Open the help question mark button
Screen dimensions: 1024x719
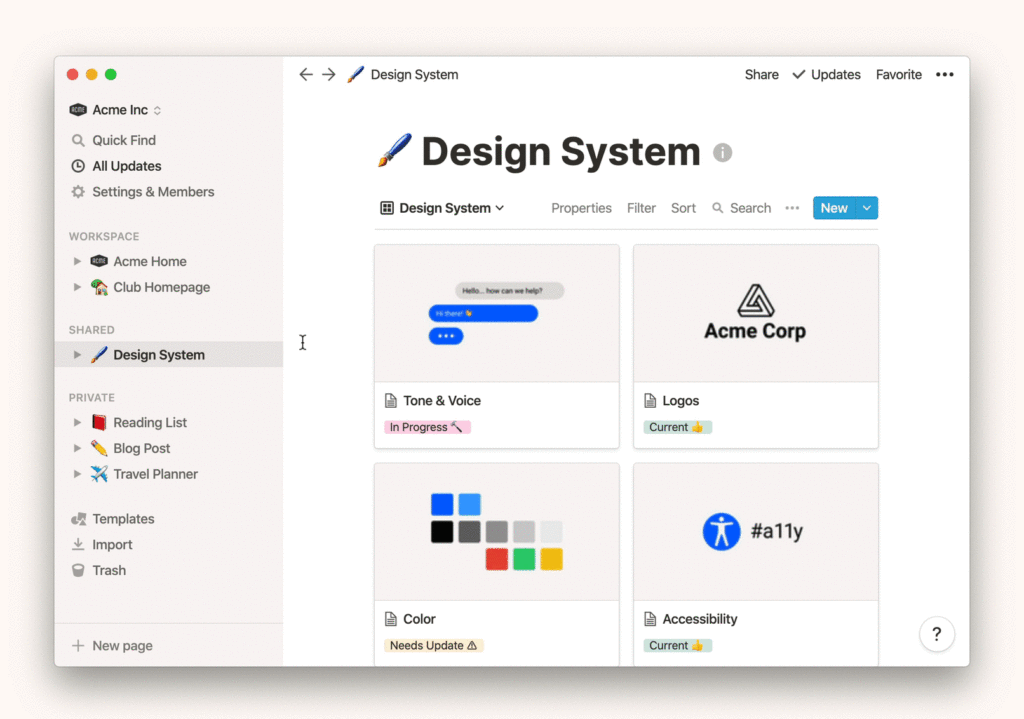pos(936,634)
